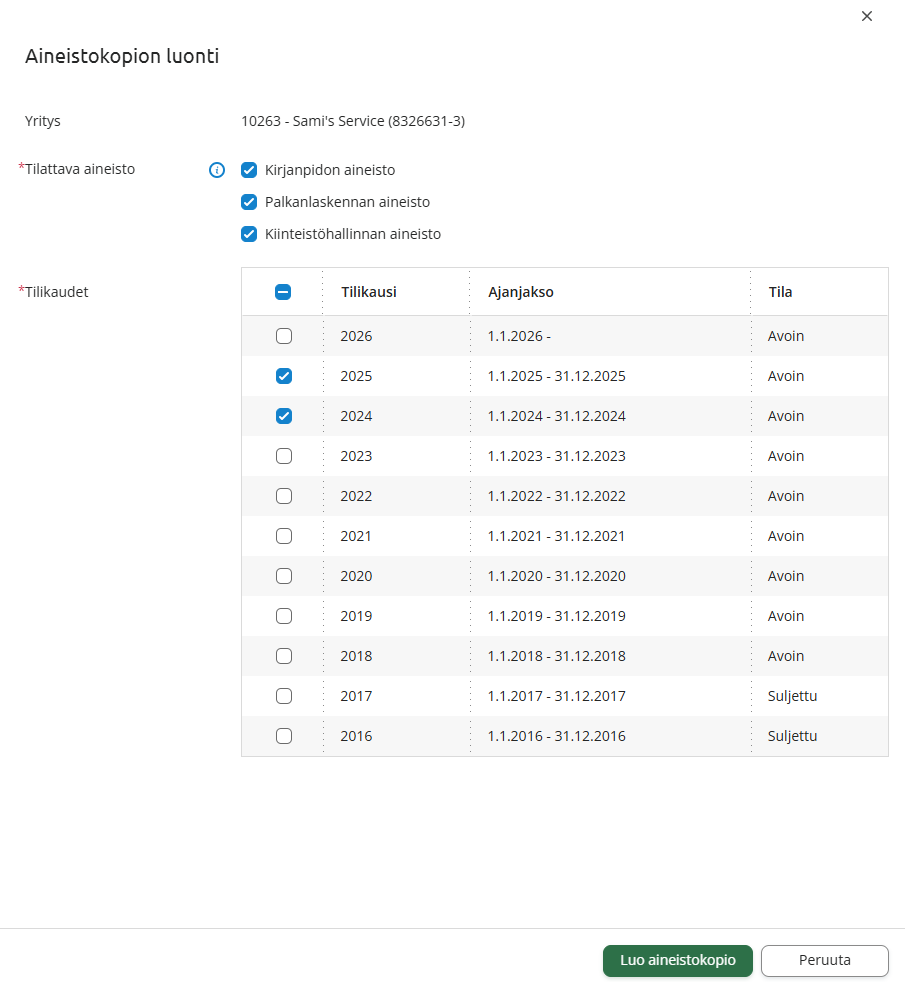Click the Suljettu status of year 2017
Viewport: 905px width, 982px height.
pos(792,696)
